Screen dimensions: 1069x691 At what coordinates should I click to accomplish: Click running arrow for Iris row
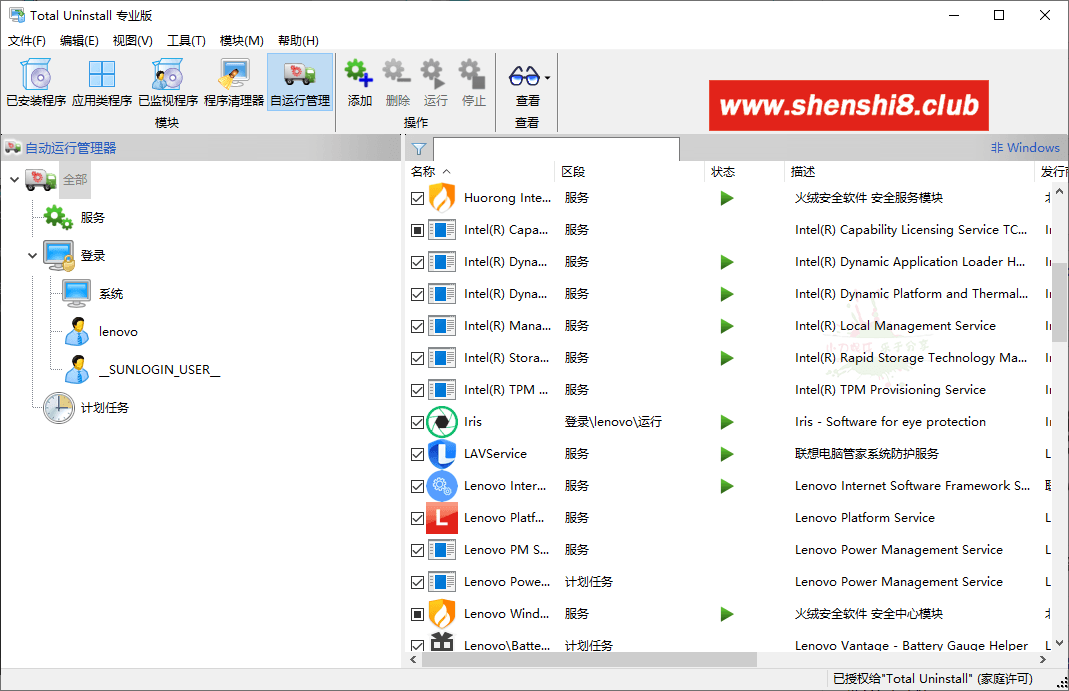[x=727, y=422]
